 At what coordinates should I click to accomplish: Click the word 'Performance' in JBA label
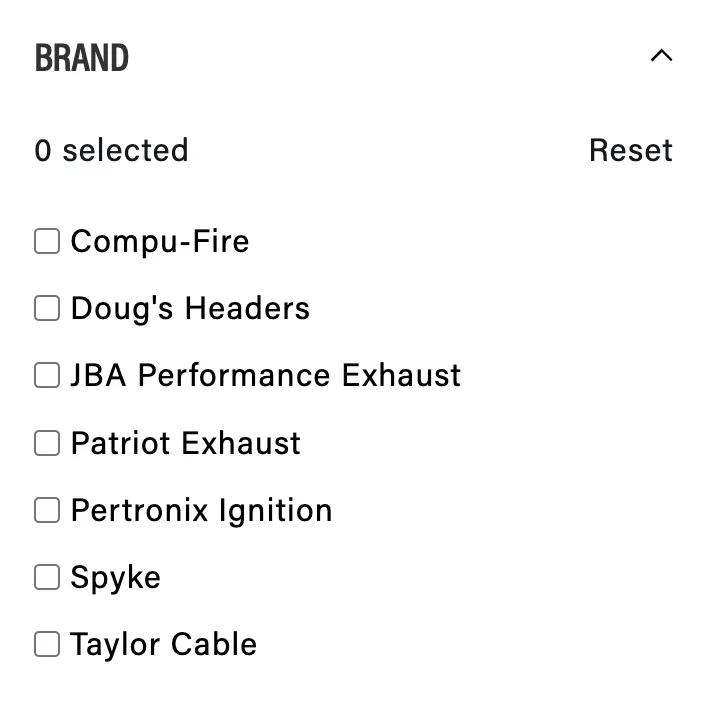235,375
